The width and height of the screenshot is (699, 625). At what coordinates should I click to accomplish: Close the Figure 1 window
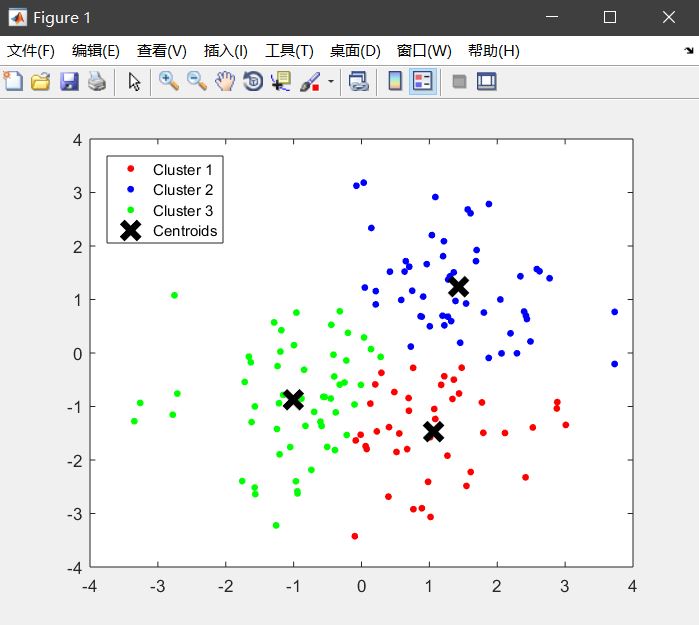669,17
